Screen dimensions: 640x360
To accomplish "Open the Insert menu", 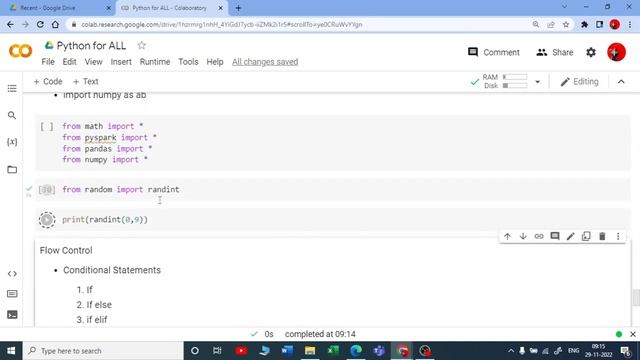I will (x=121, y=62).
